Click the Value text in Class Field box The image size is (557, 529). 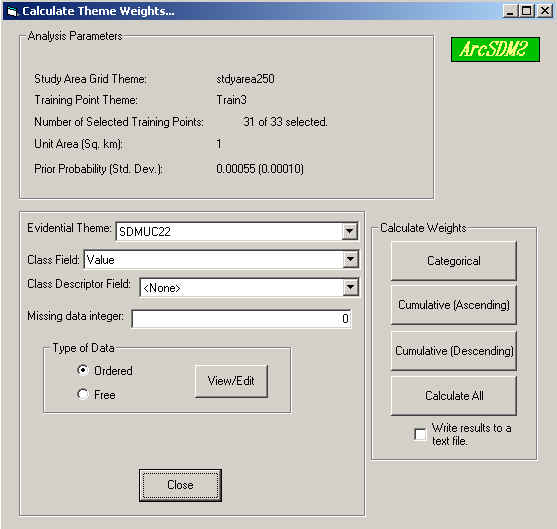click(x=101, y=260)
